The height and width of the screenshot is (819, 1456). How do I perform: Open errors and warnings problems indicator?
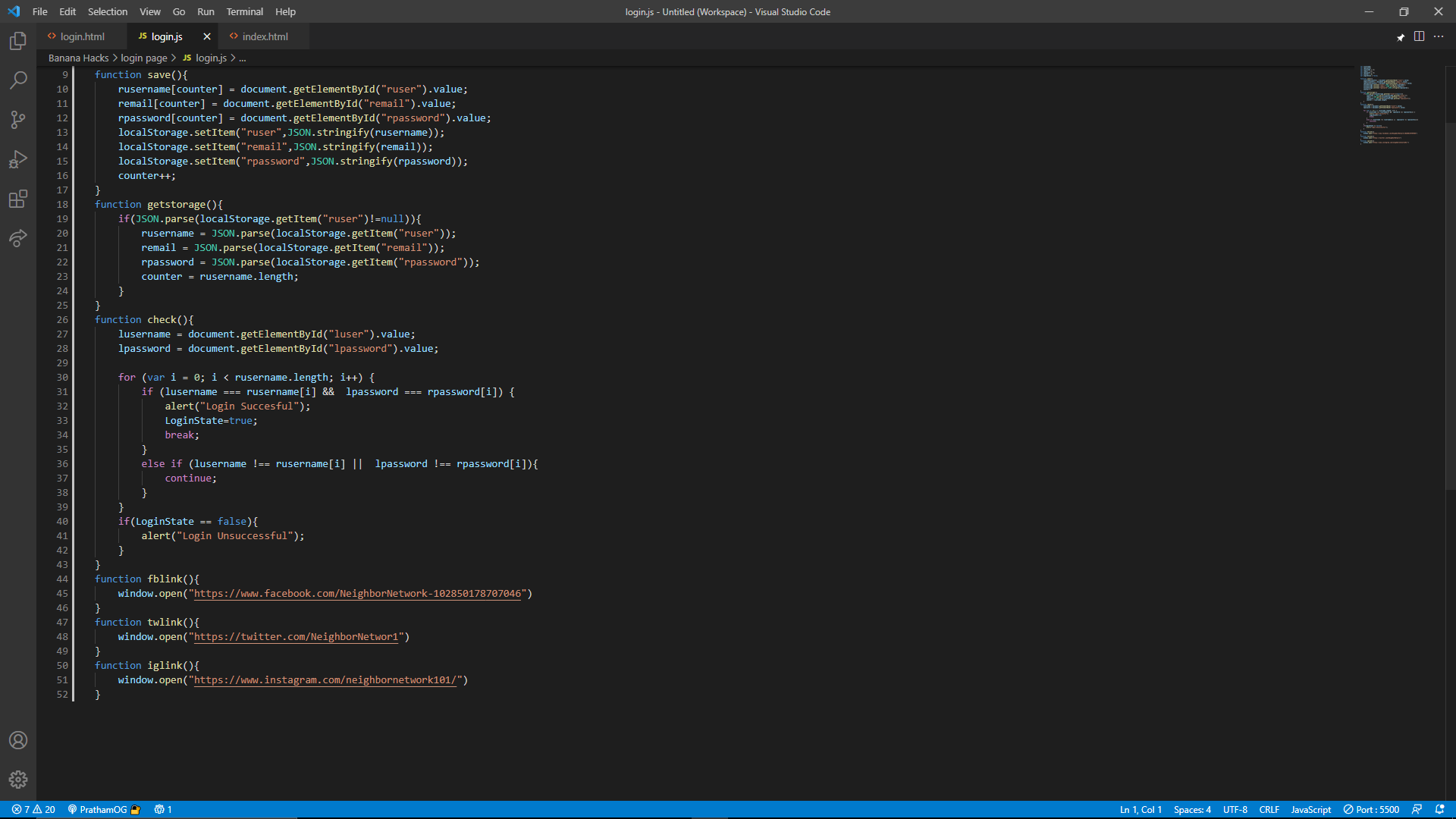point(33,809)
